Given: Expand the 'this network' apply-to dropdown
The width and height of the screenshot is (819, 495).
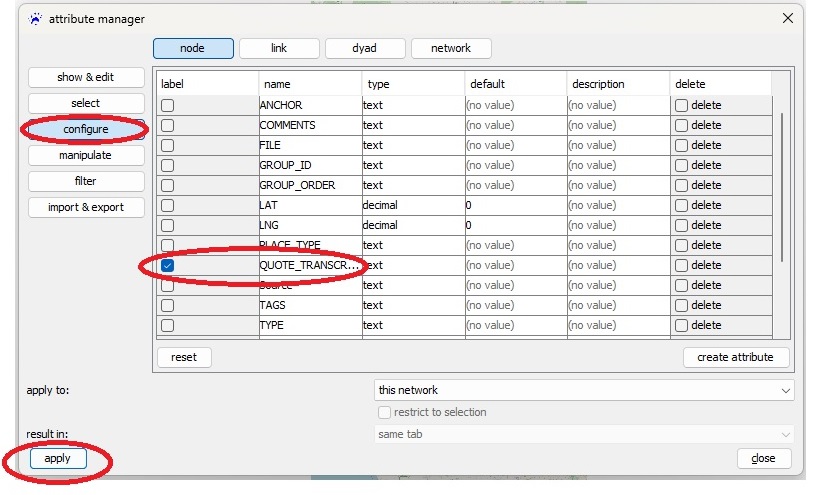Looking at the screenshot, I should 584,390.
